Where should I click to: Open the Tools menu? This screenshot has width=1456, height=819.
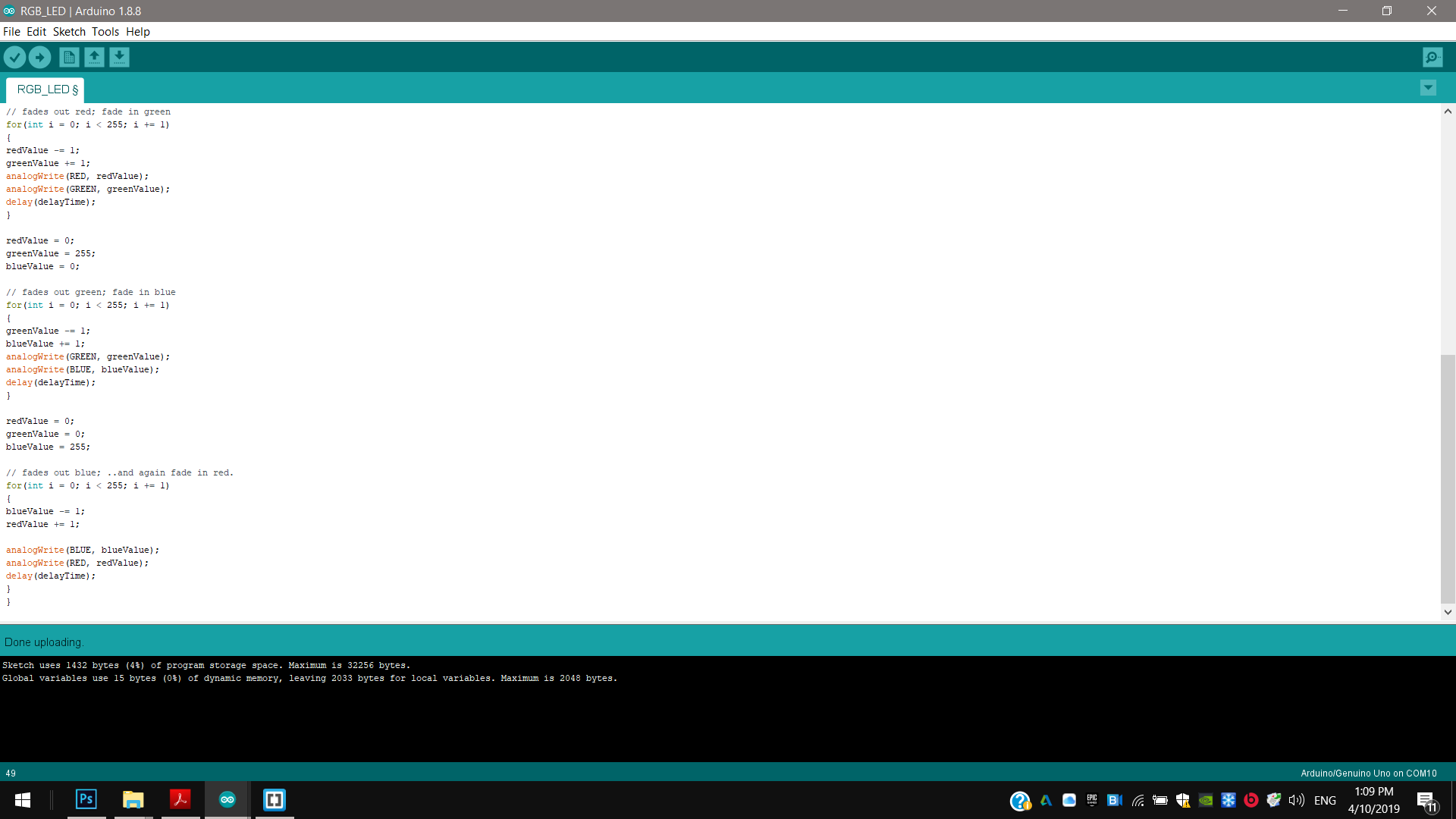pyautogui.click(x=105, y=32)
